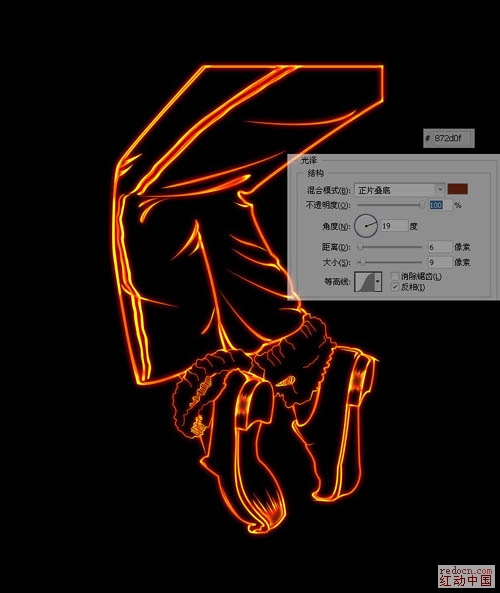
Task: Click the 消除锯齿(L) checkbox label
Action: [421, 276]
